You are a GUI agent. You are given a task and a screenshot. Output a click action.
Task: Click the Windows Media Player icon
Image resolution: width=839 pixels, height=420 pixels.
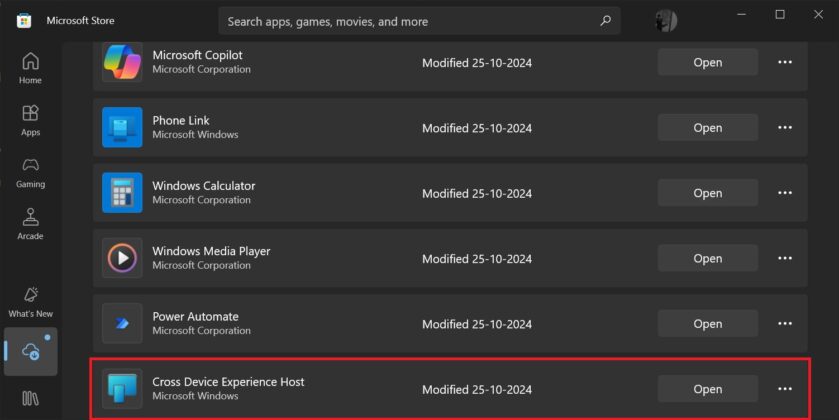[122, 258]
